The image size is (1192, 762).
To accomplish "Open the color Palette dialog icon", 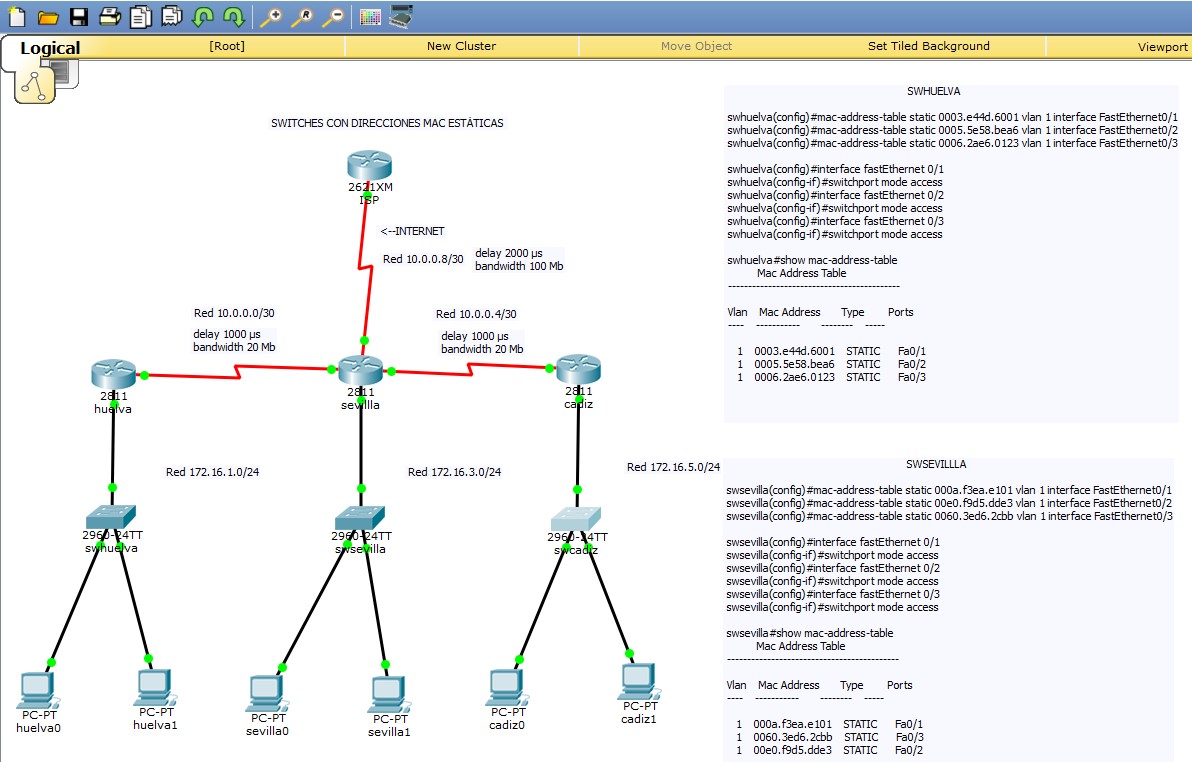I will click(x=369, y=16).
